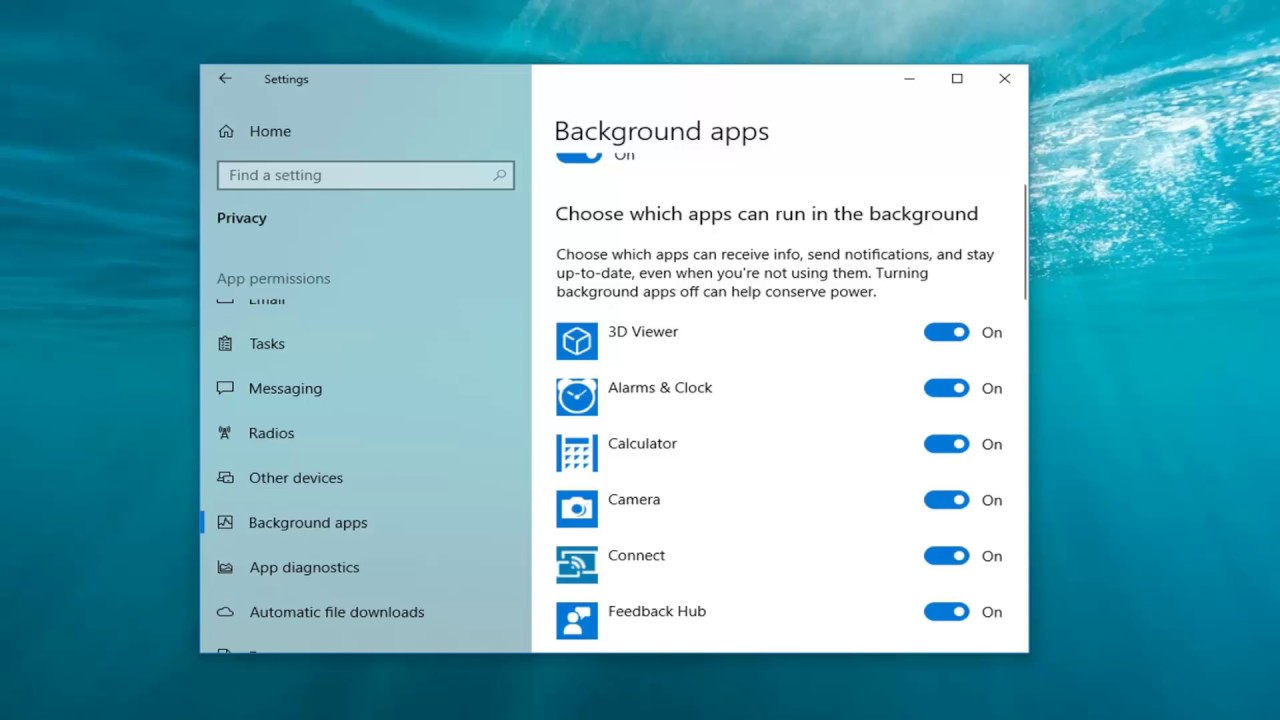Click the back arrow in Settings
Image resolution: width=1280 pixels, height=720 pixels.
225,78
